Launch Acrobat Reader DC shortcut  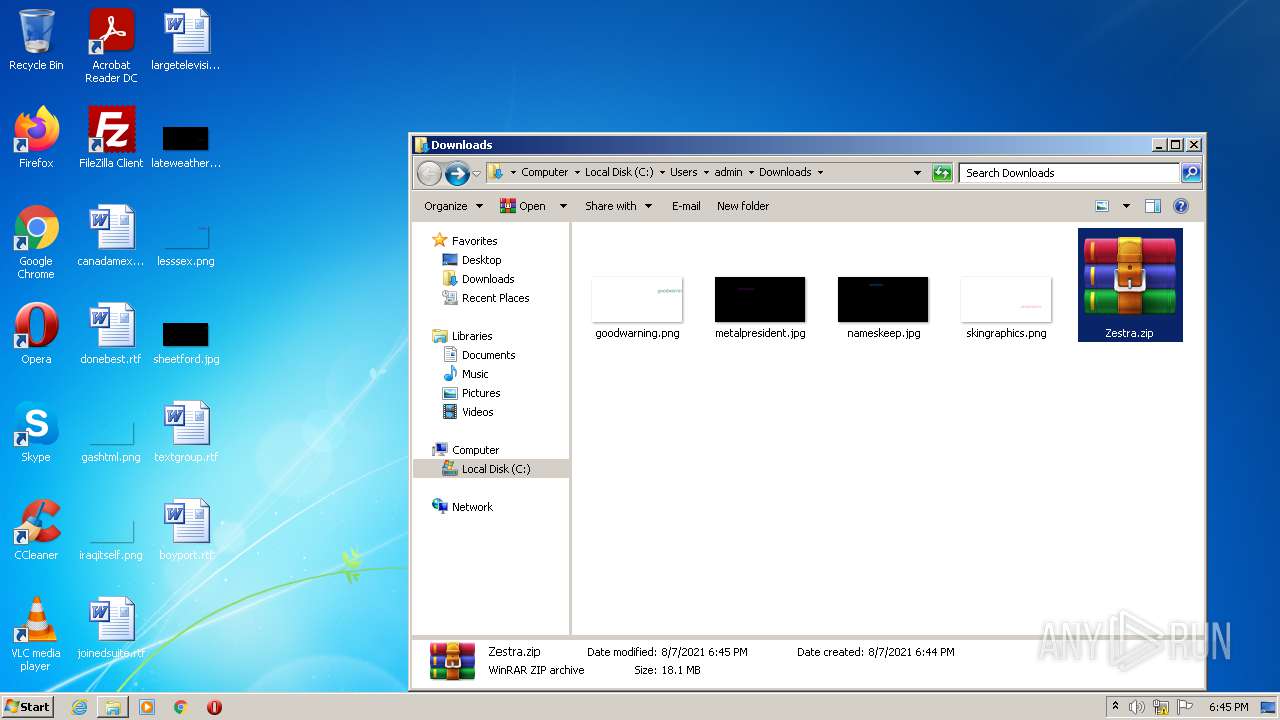click(x=111, y=46)
